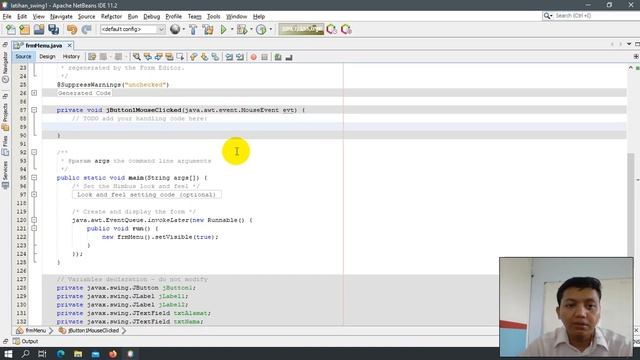Open the Navigator side panel
This screenshot has width=640, height=360.
point(5,67)
